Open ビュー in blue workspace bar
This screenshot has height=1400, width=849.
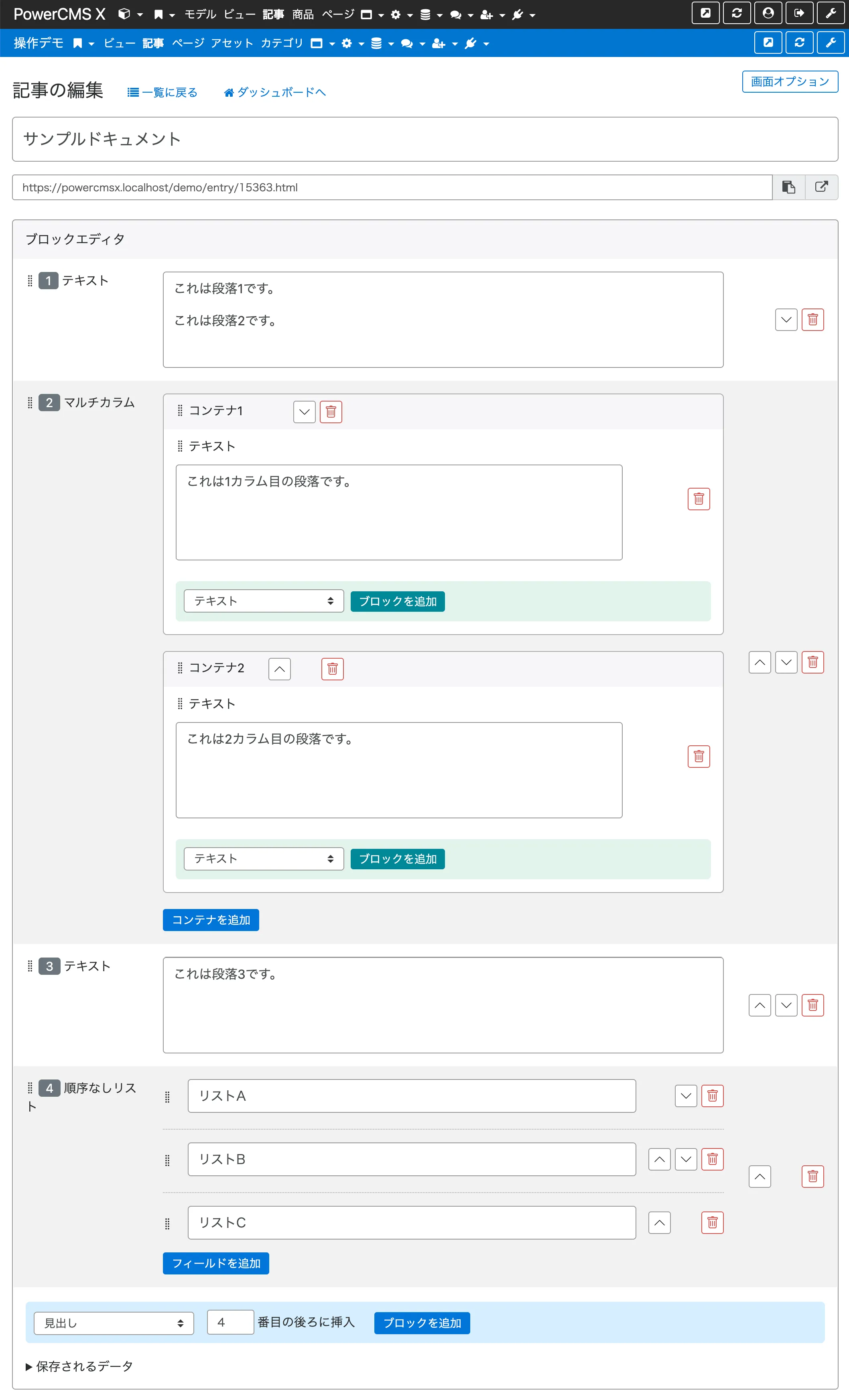[119, 43]
